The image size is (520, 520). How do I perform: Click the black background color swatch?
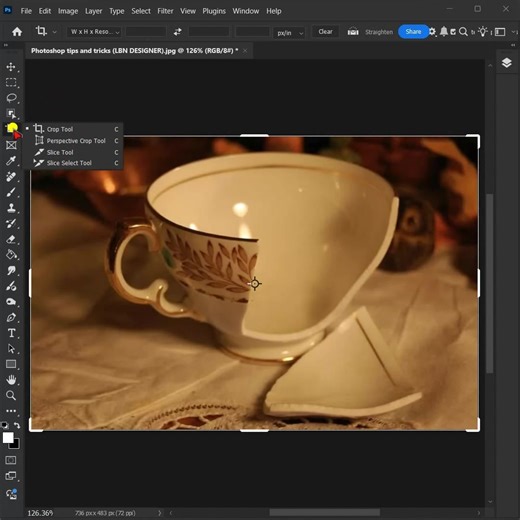pyautogui.click(x=16, y=445)
